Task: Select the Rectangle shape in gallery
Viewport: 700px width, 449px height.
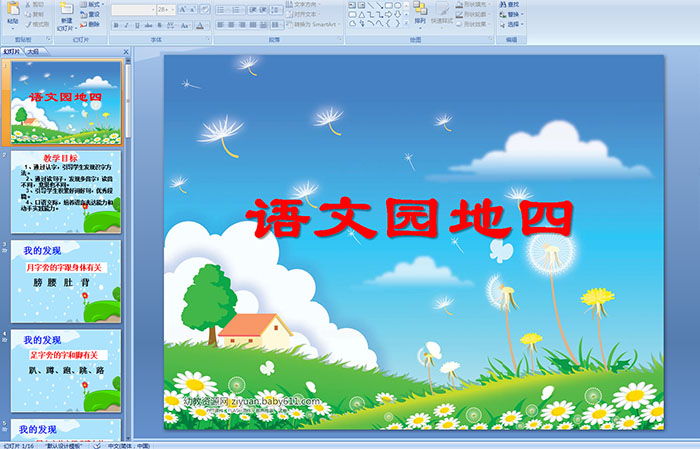Action: (389, 5)
